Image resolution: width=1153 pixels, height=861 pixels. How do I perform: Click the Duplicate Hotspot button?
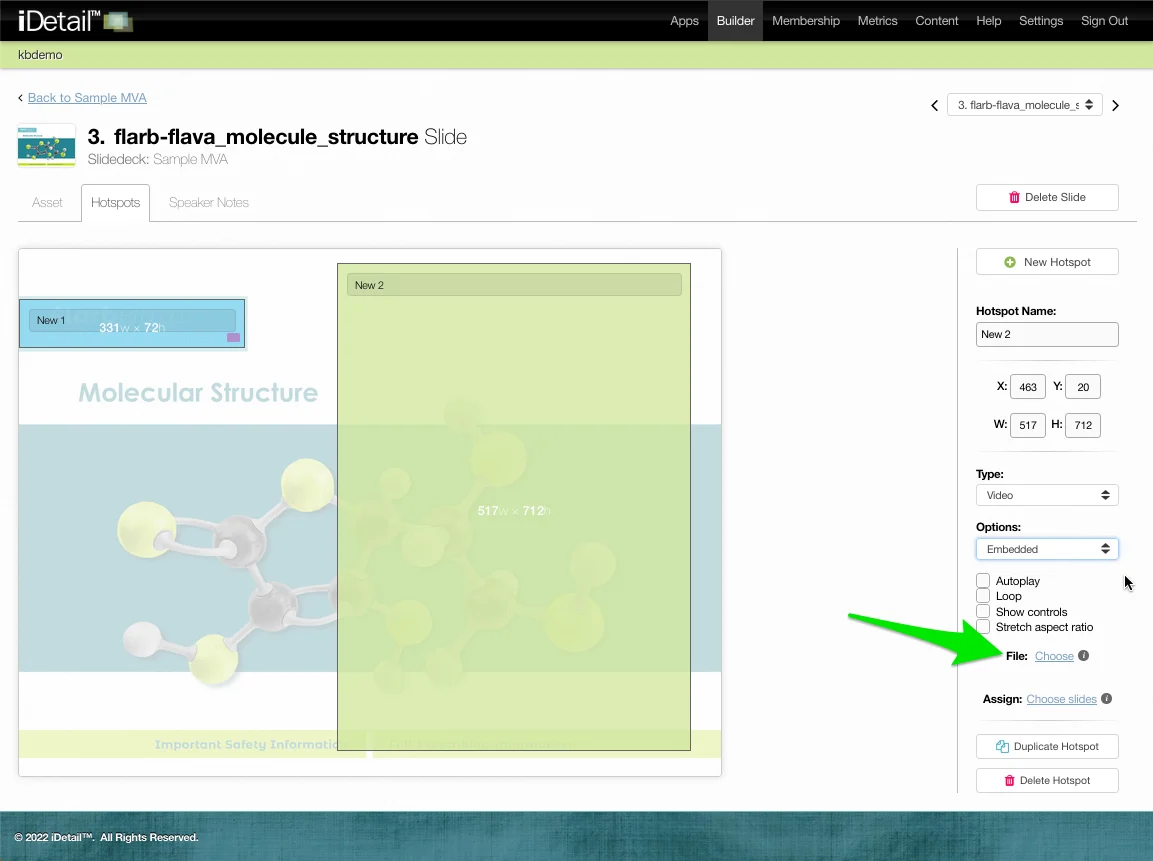[x=1047, y=746]
